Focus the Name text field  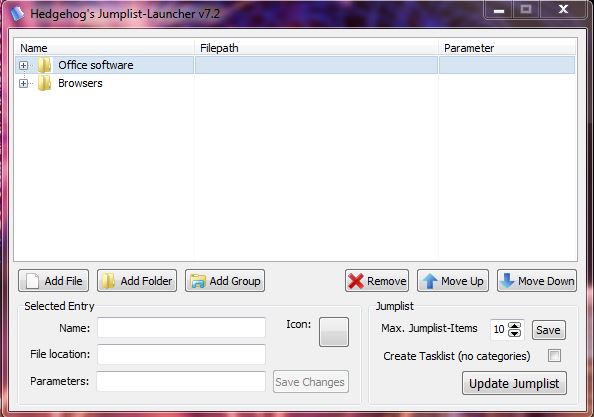point(181,328)
